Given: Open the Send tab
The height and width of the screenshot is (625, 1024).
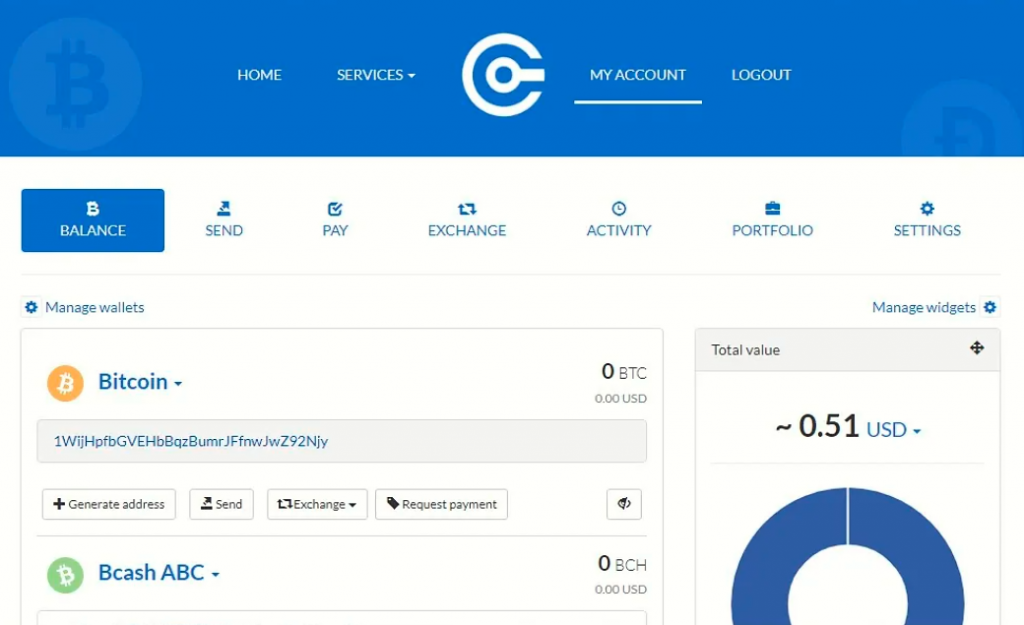Looking at the screenshot, I should tap(224, 220).
